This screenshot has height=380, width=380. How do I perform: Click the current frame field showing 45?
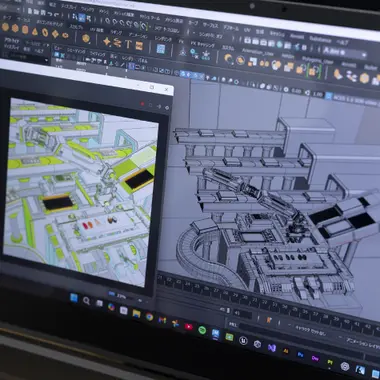pos(242,314)
